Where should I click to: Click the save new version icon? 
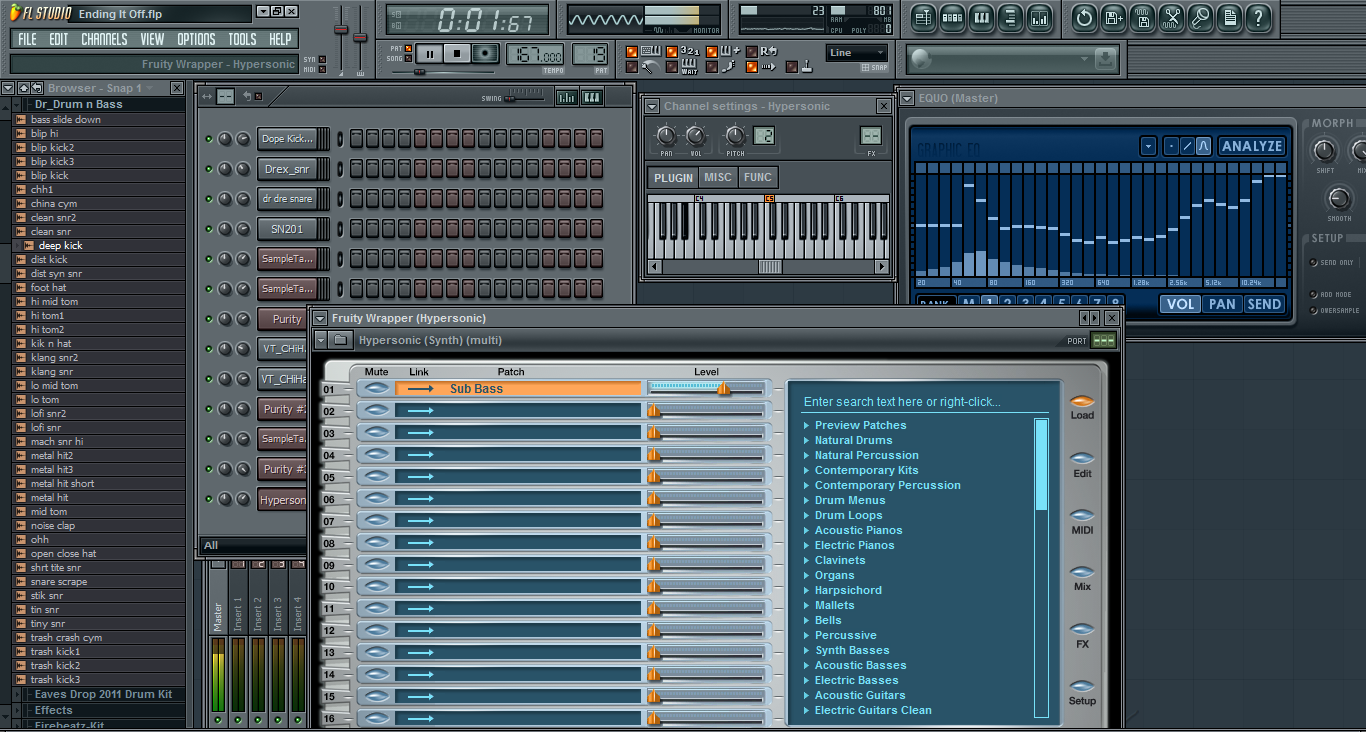[1114, 17]
